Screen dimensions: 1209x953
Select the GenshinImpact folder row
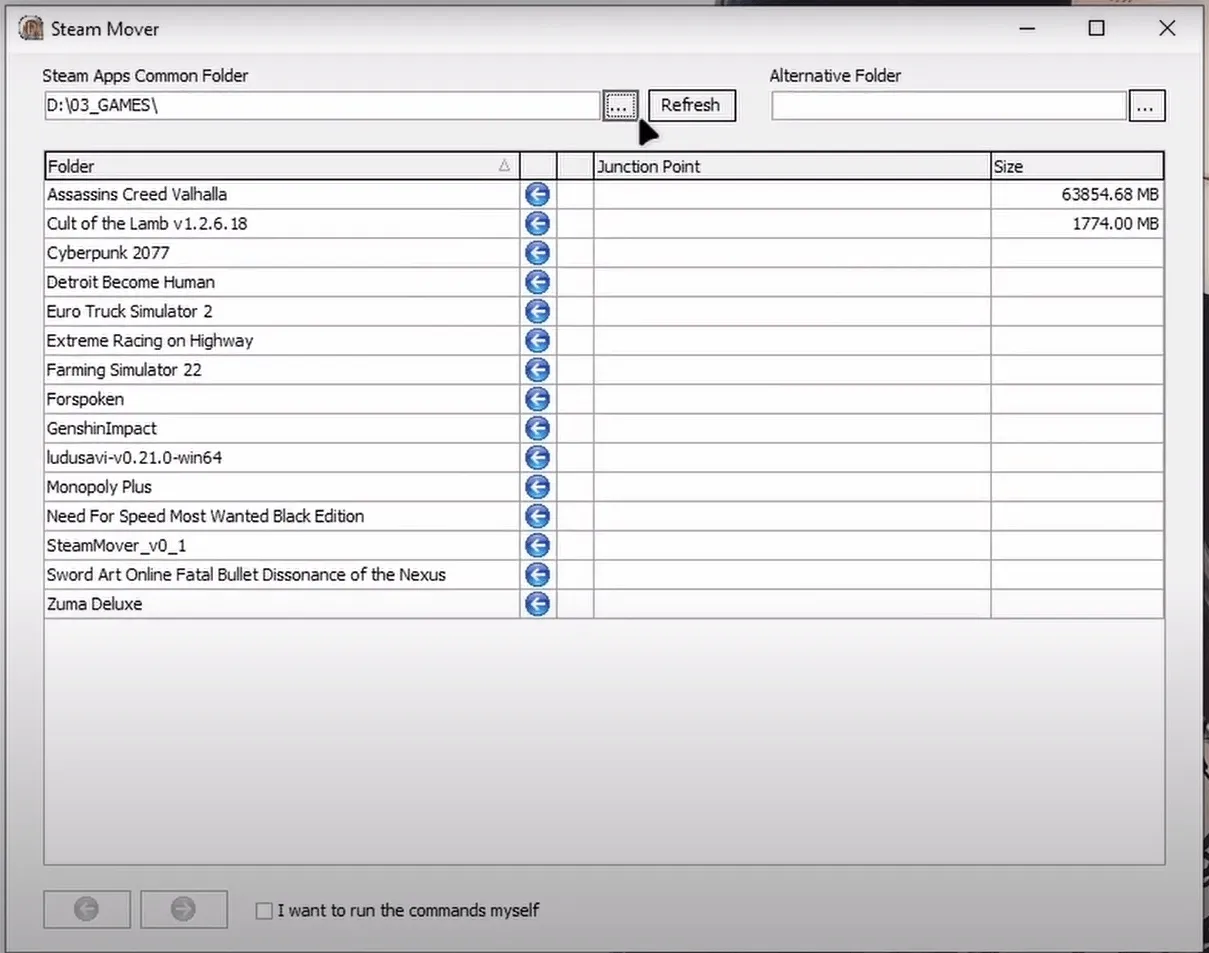(x=604, y=429)
